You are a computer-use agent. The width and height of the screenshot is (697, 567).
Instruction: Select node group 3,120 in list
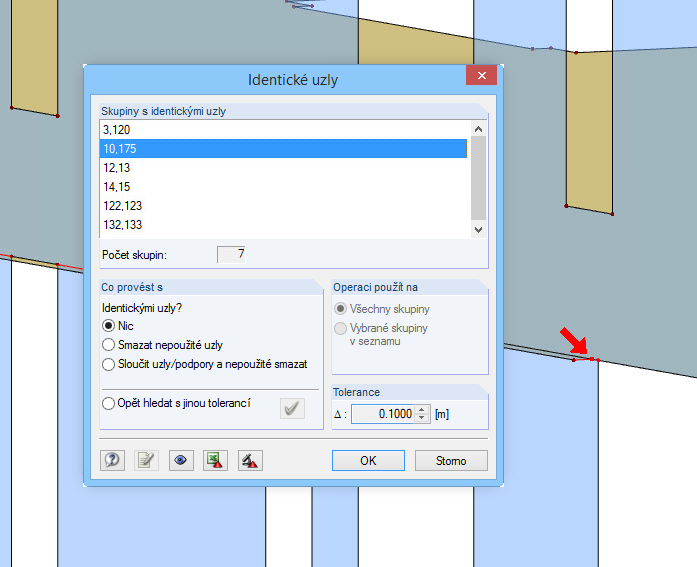tap(284, 130)
